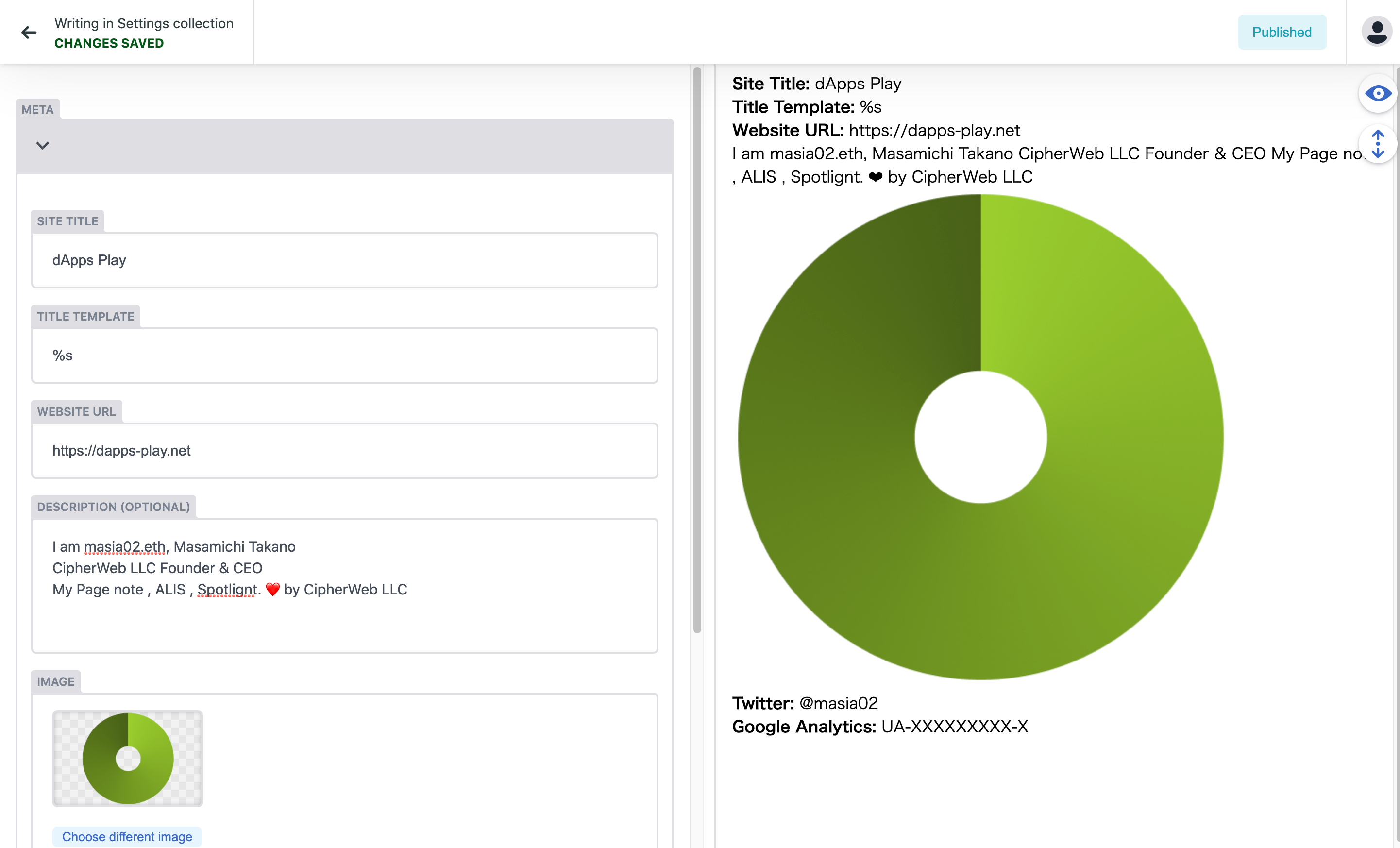This screenshot has height=848, width=1400.
Task: Click the Writing in Settings collection title
Action: click(x=144, y=23)
